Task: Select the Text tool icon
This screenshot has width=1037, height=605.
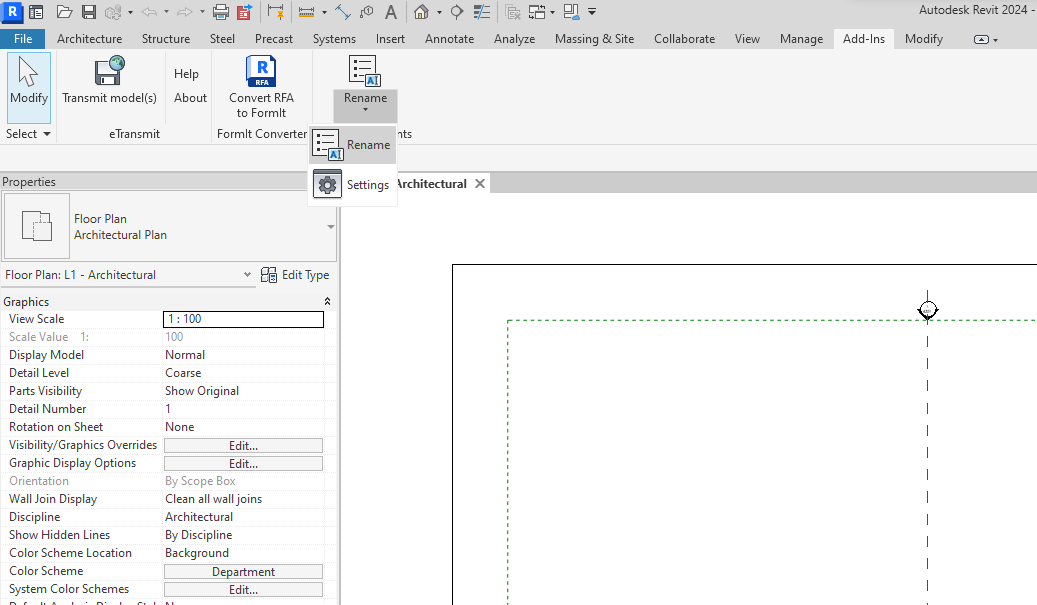Action: [391, 12]
